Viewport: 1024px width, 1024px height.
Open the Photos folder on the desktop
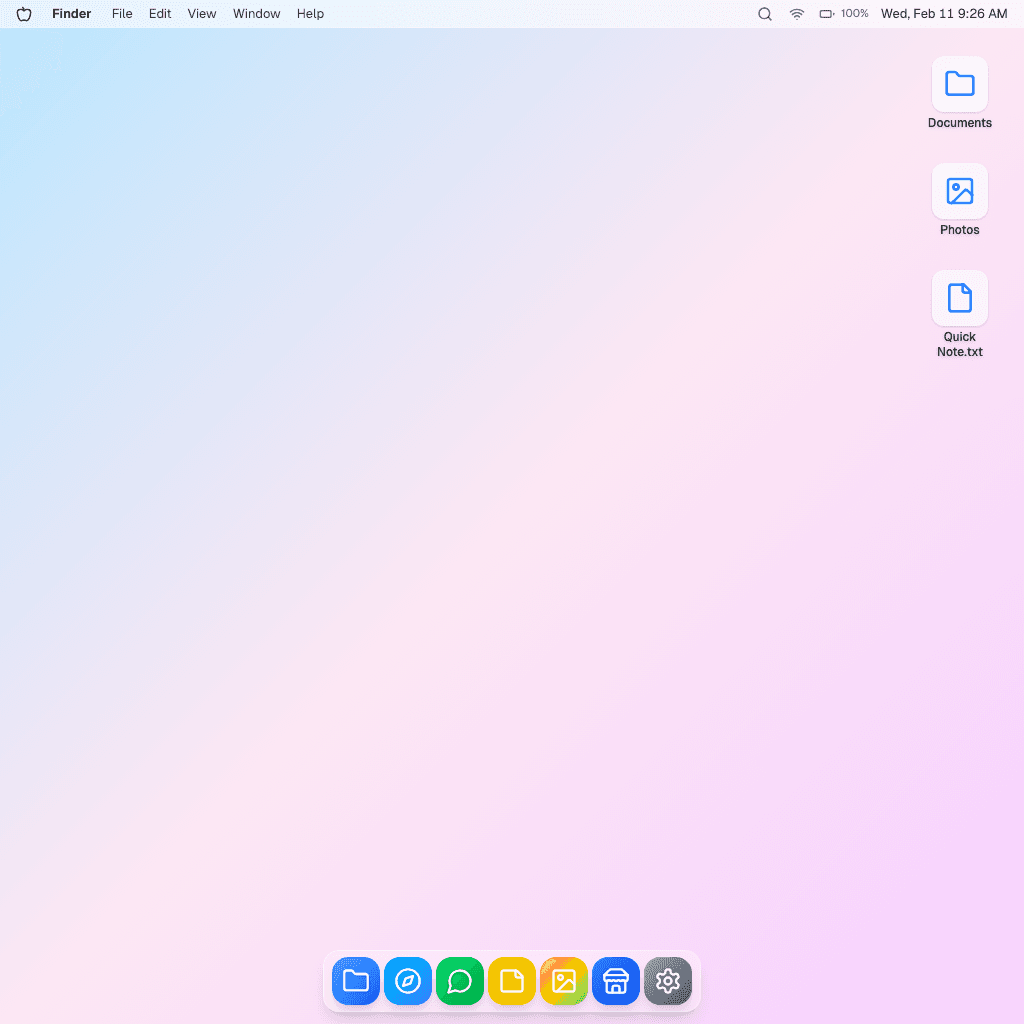(959, 191)
